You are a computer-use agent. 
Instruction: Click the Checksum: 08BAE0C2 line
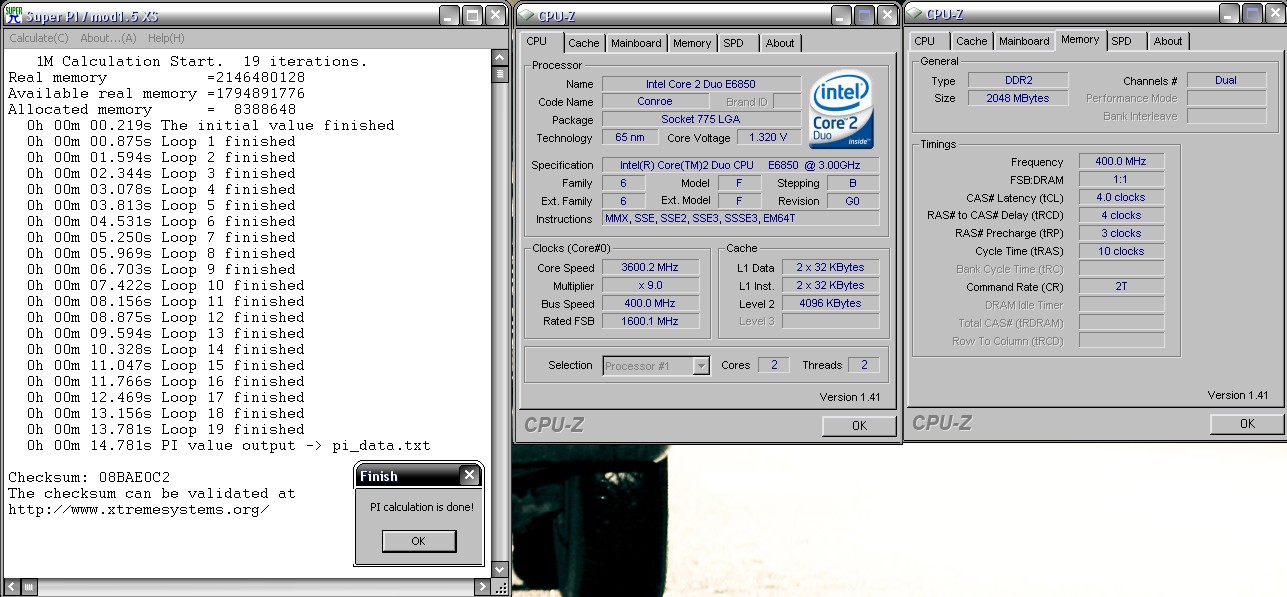point(89,477)
